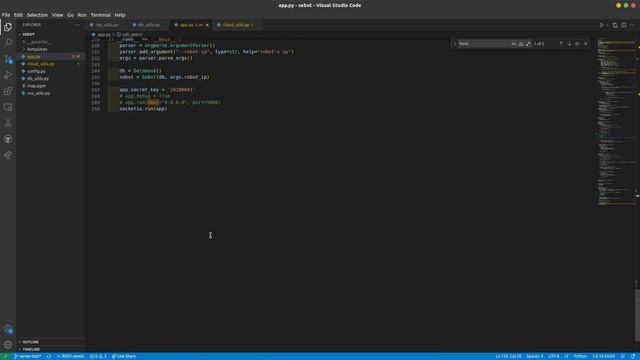Click Live Share in the status bar
This screenshot has height=360, width=640.
tap(124, 356)
